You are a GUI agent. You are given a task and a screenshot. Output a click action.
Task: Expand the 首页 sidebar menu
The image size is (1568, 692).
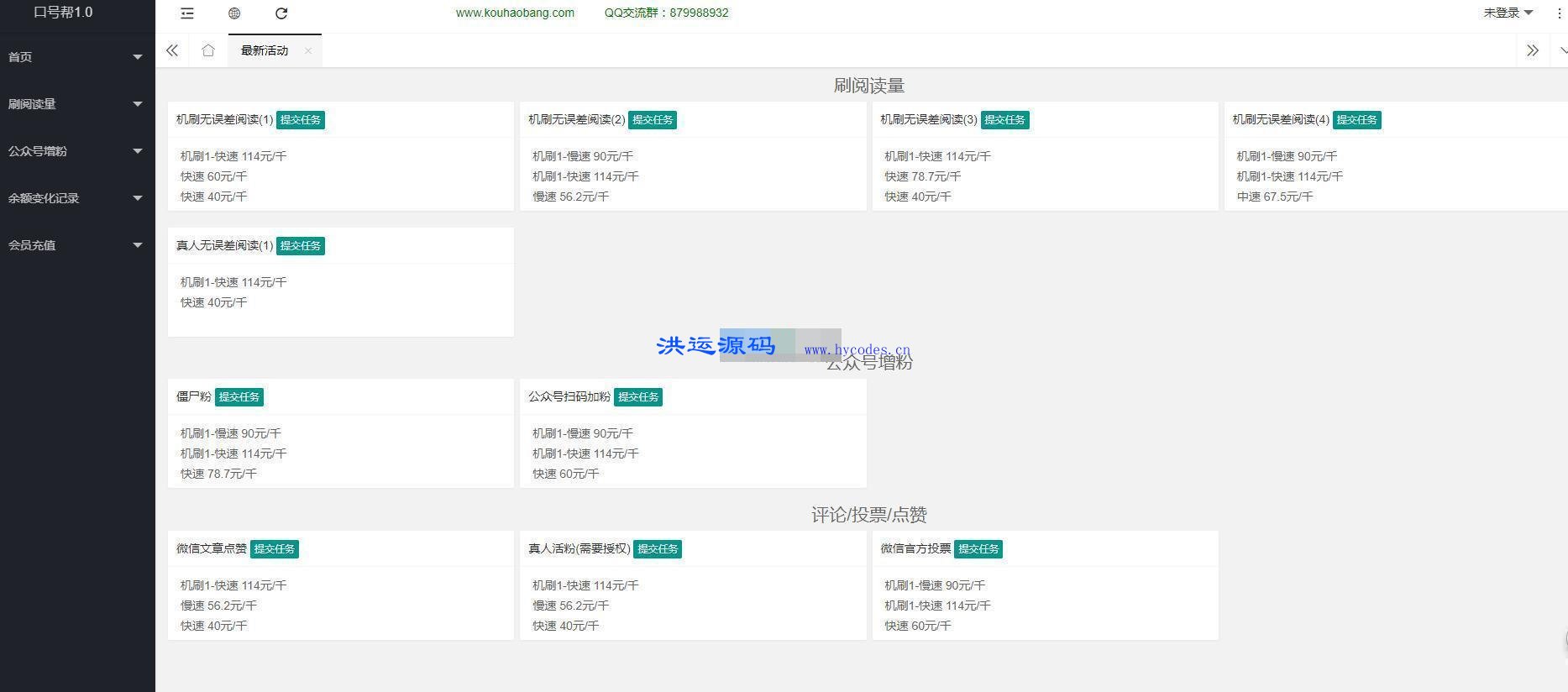click(x=77, y=57)
